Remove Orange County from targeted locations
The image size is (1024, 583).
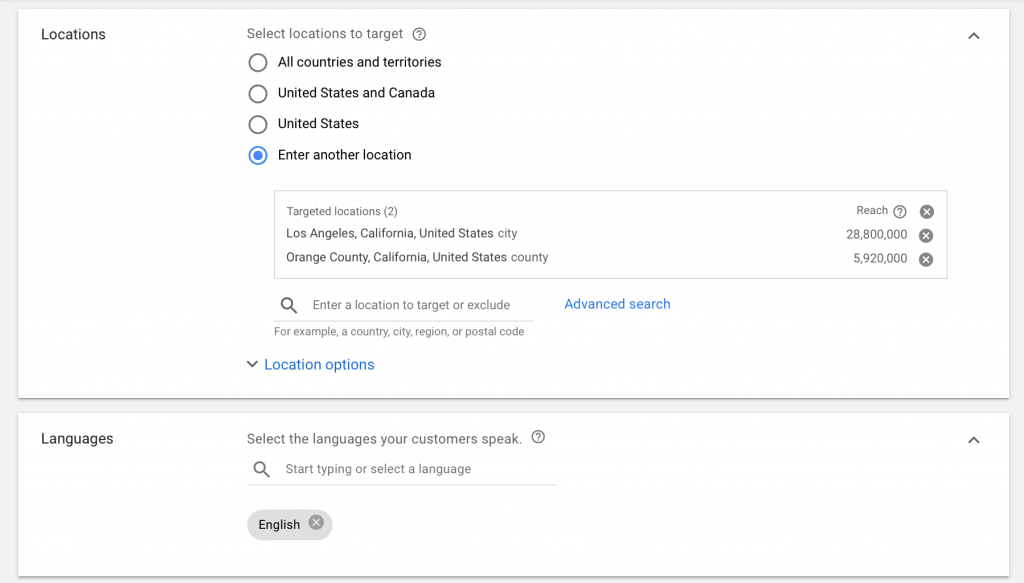926,258
